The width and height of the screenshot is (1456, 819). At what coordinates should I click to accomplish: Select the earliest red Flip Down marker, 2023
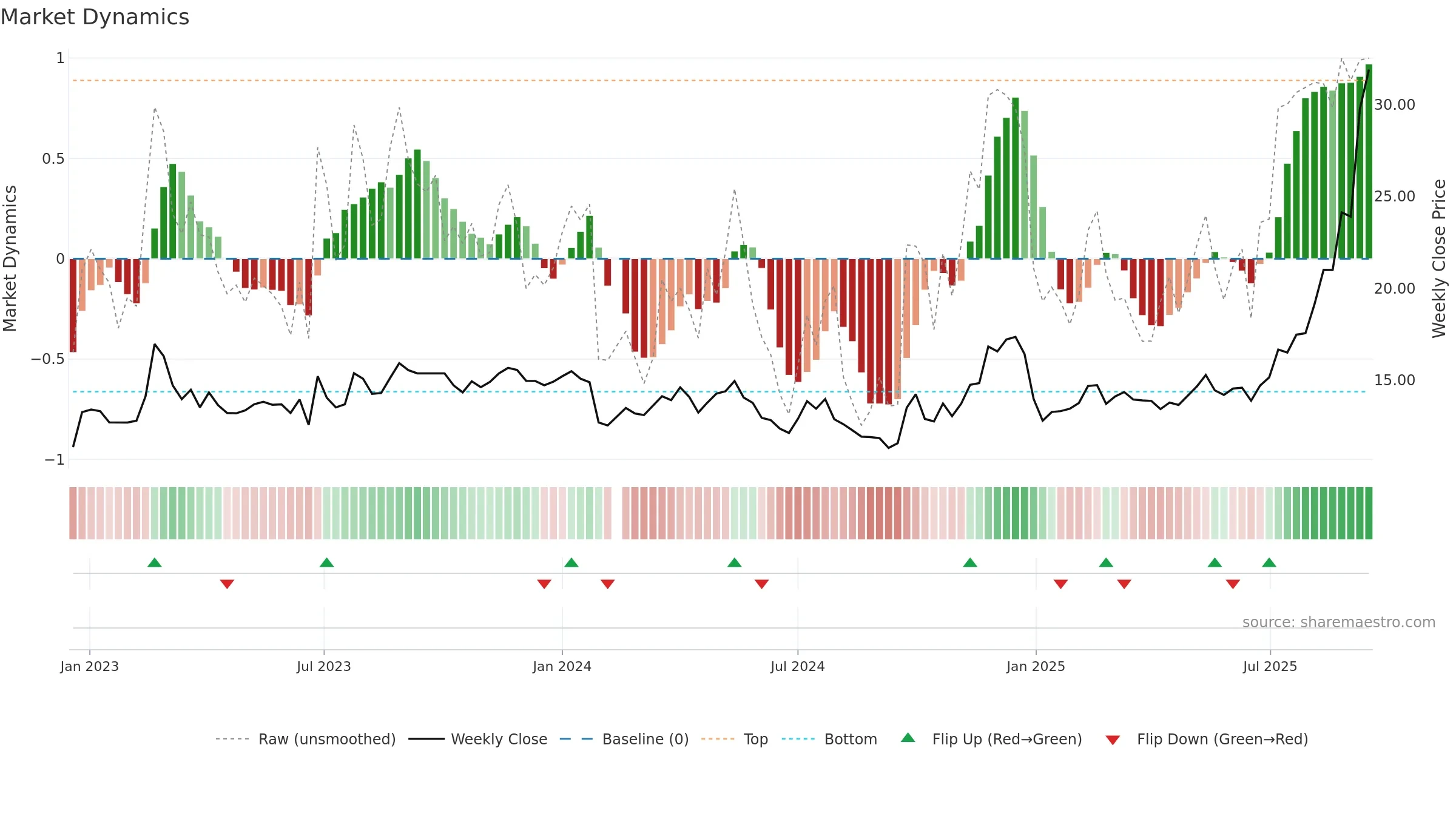pos(227,584)
